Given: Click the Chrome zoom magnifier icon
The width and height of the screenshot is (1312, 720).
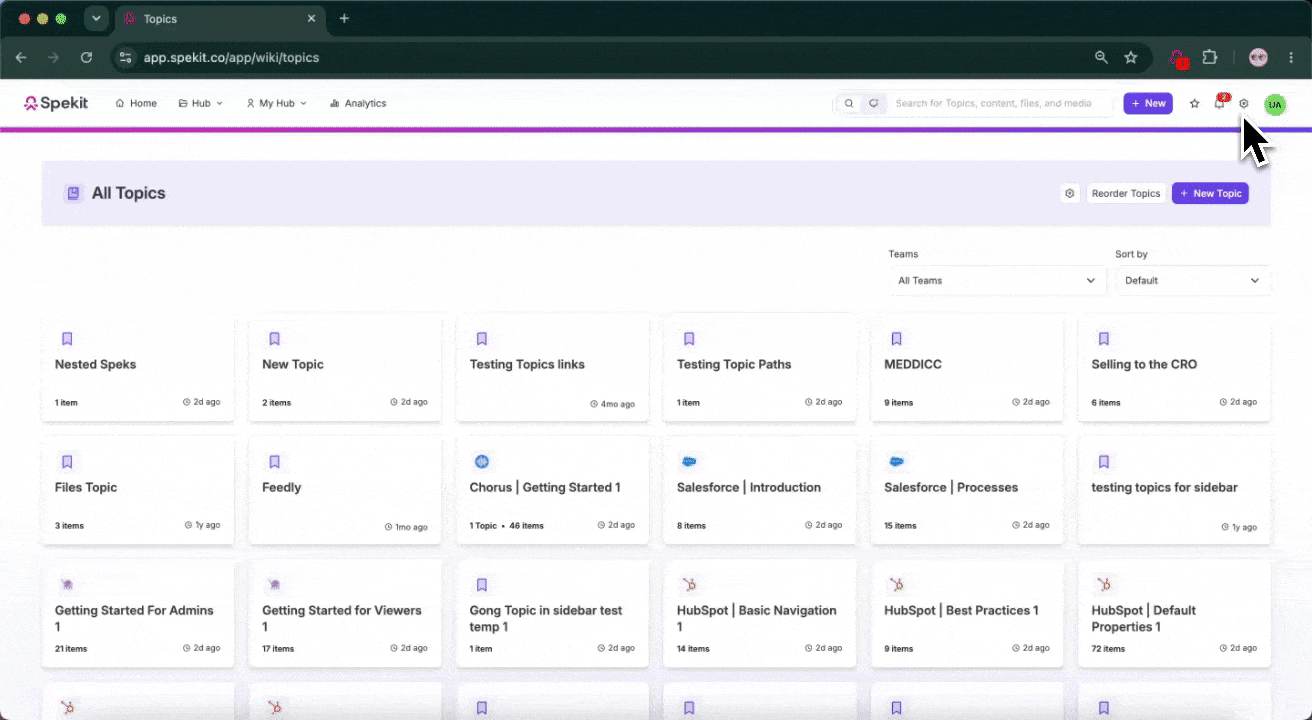Looking at the screenshot, I should [1101, 58].
